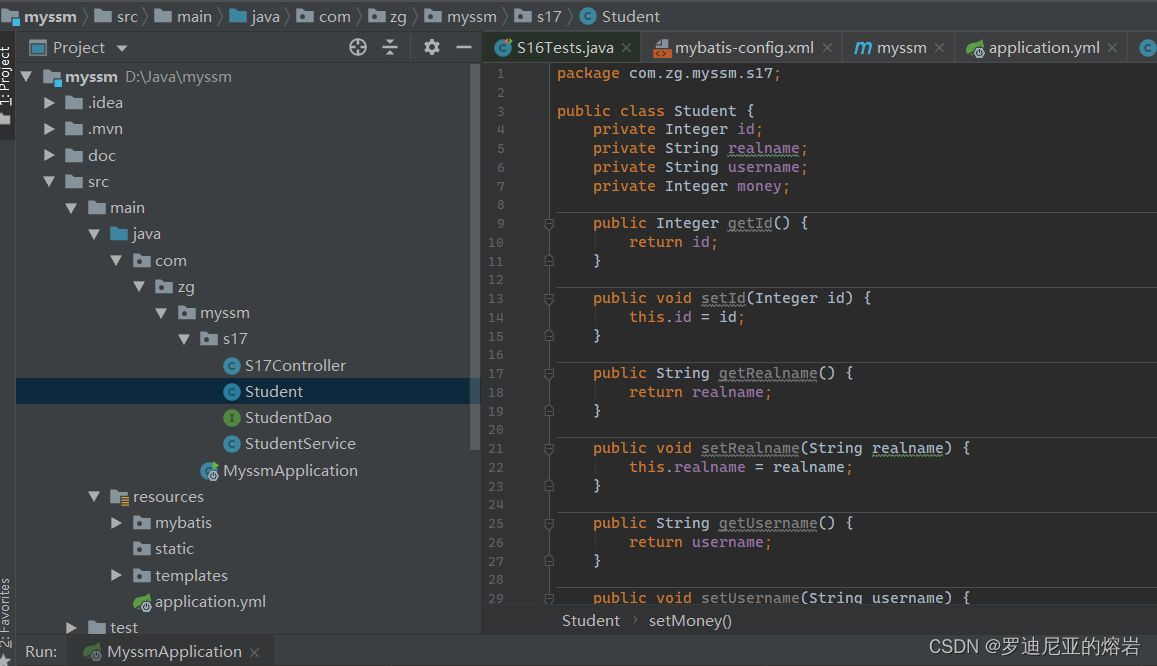Collapse the main folder
Screen dimensions: 1157x666
(x=72, y=208)
